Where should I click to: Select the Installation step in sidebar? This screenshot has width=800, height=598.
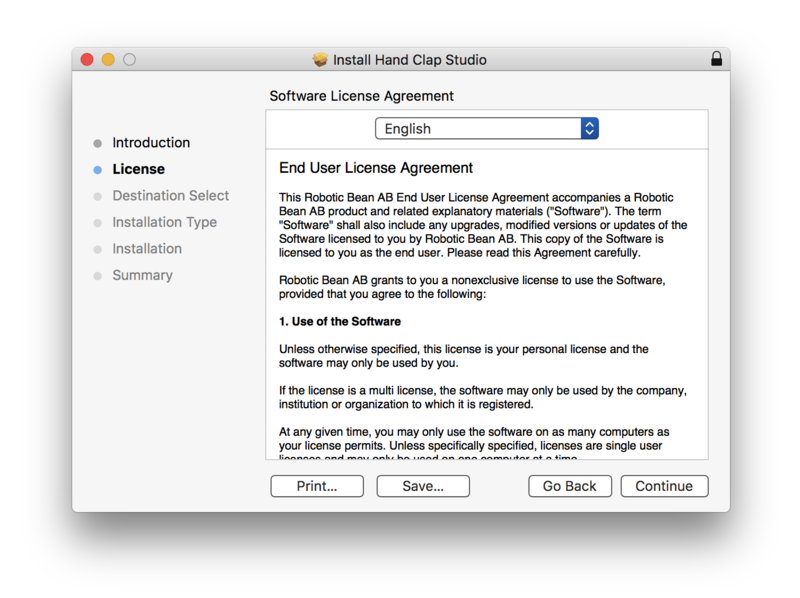tap(147, 248)
